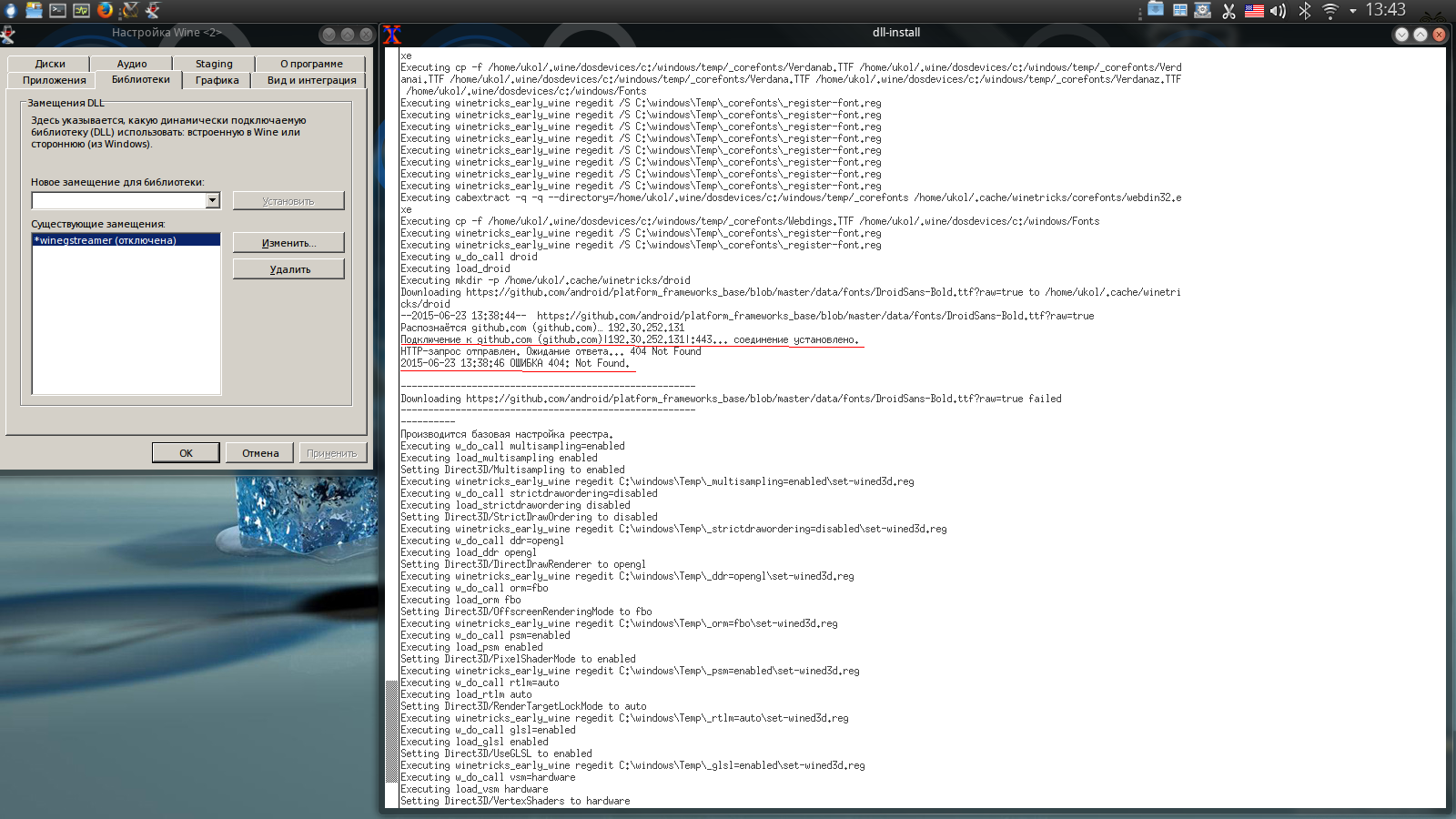This screenshot has width=1456, height=819.
Task: Open the volume control in tray
Action: pos(1279,11)
